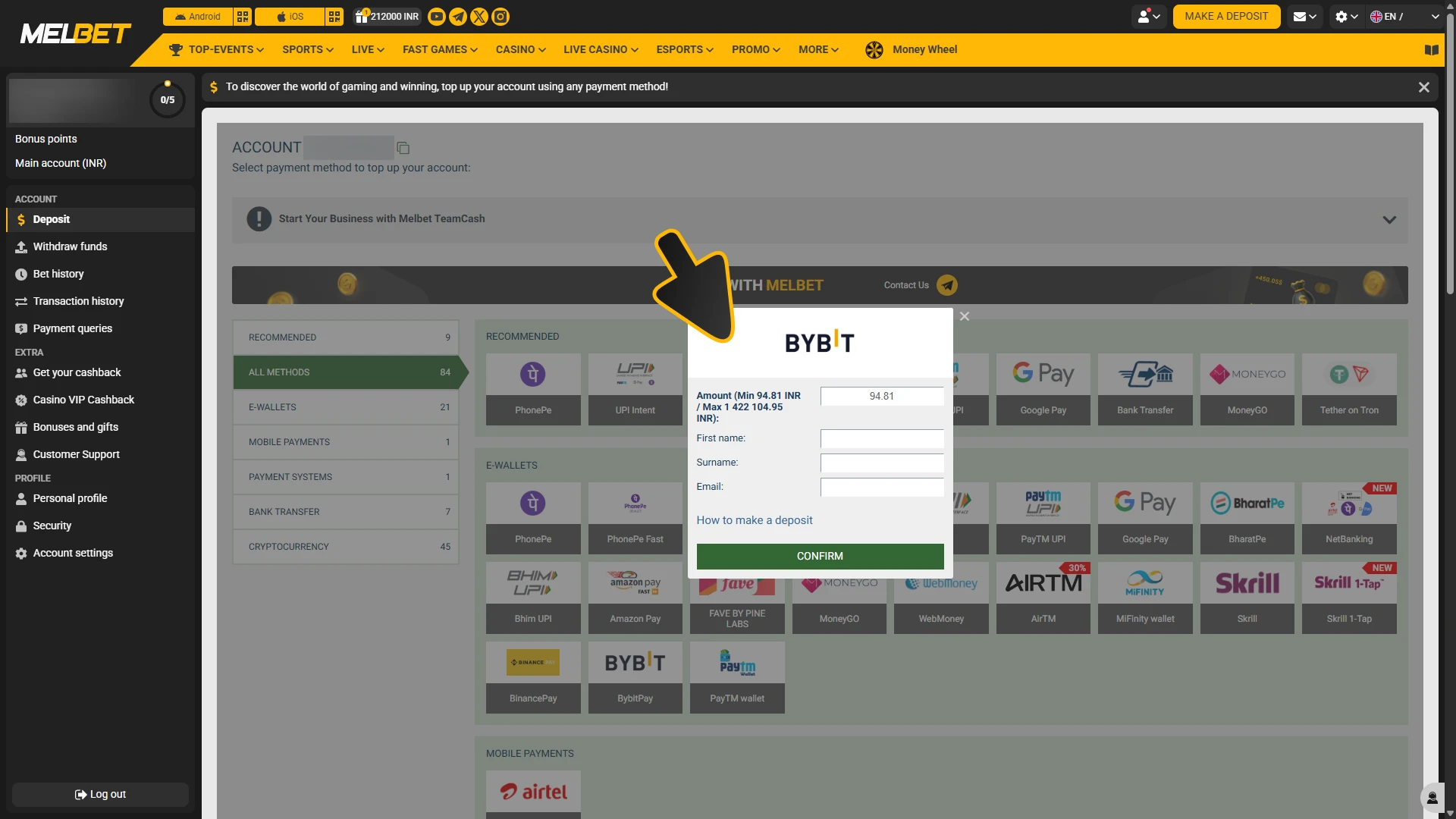
Task: Select Skrill 1-Tap payment method
Action: 1349,598
